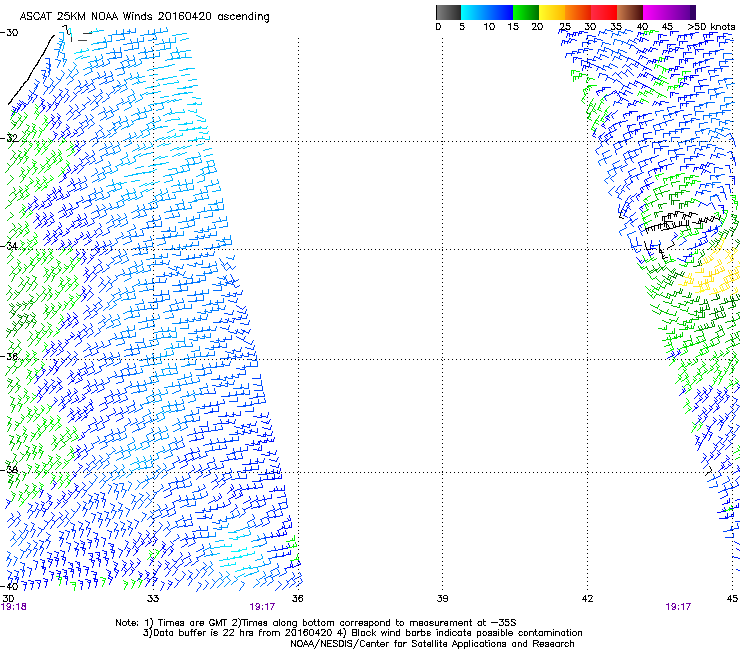Click the green 15-20 knots color segment
This screenshot has height=650, width=740.
point(526,12)
